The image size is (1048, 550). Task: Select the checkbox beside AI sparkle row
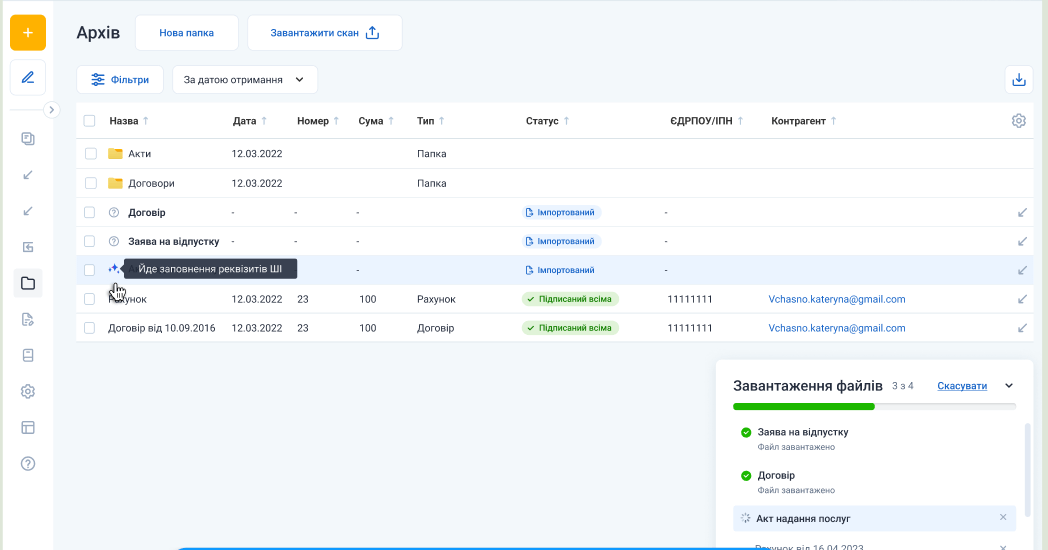(90, 270)
